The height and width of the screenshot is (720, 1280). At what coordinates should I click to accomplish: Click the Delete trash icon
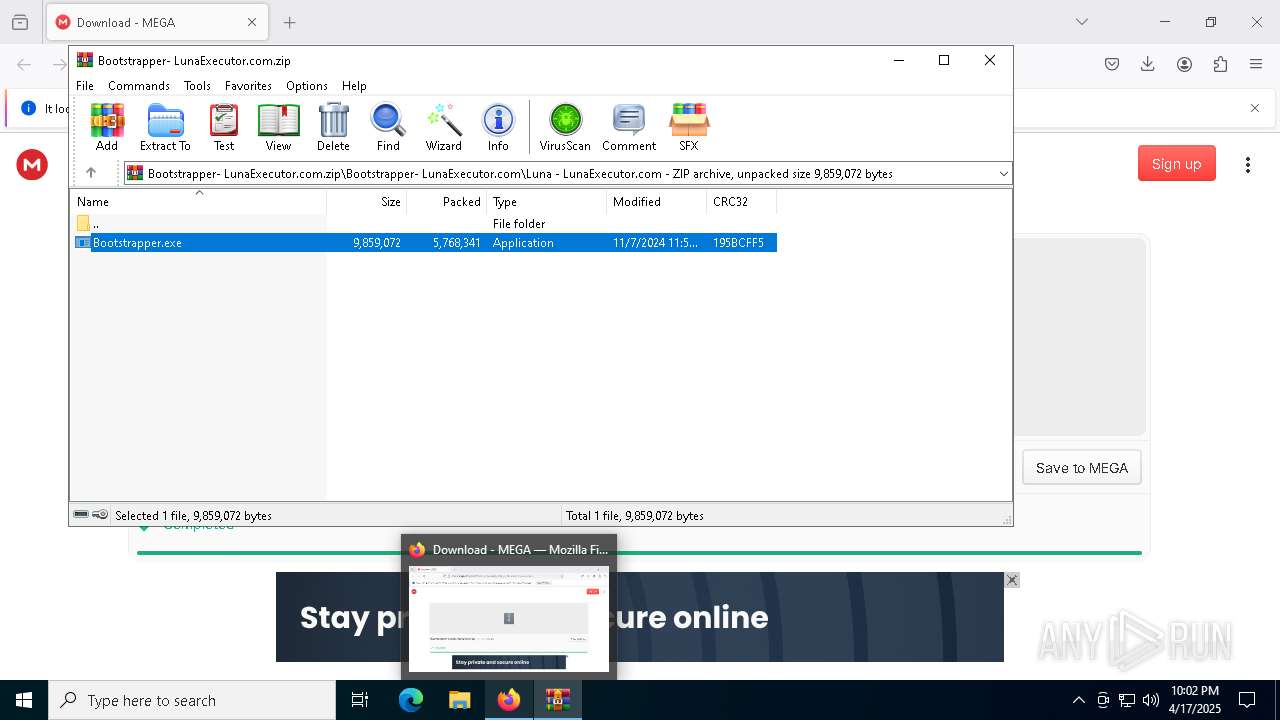(x=333, y=127)
